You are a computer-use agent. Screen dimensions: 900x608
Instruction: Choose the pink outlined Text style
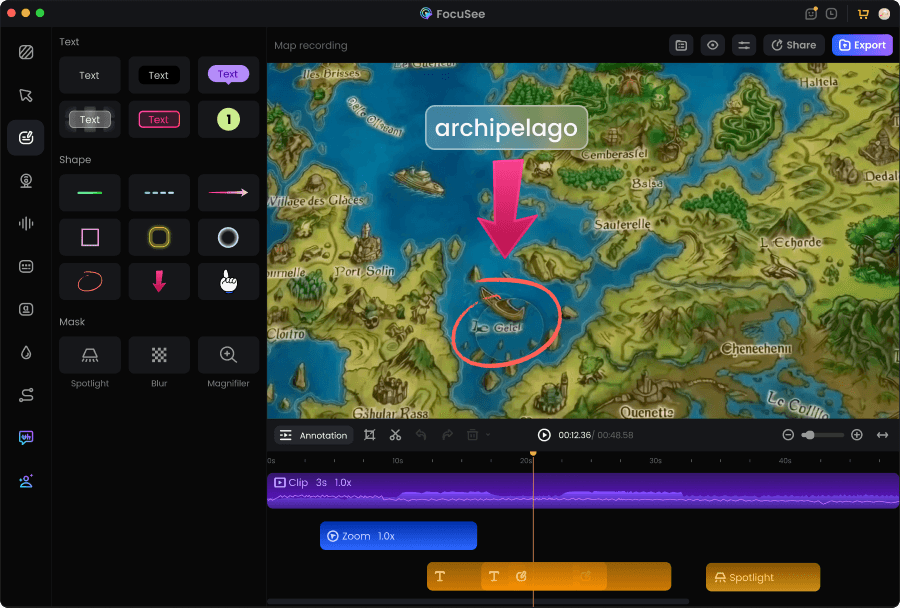point(159,119)
